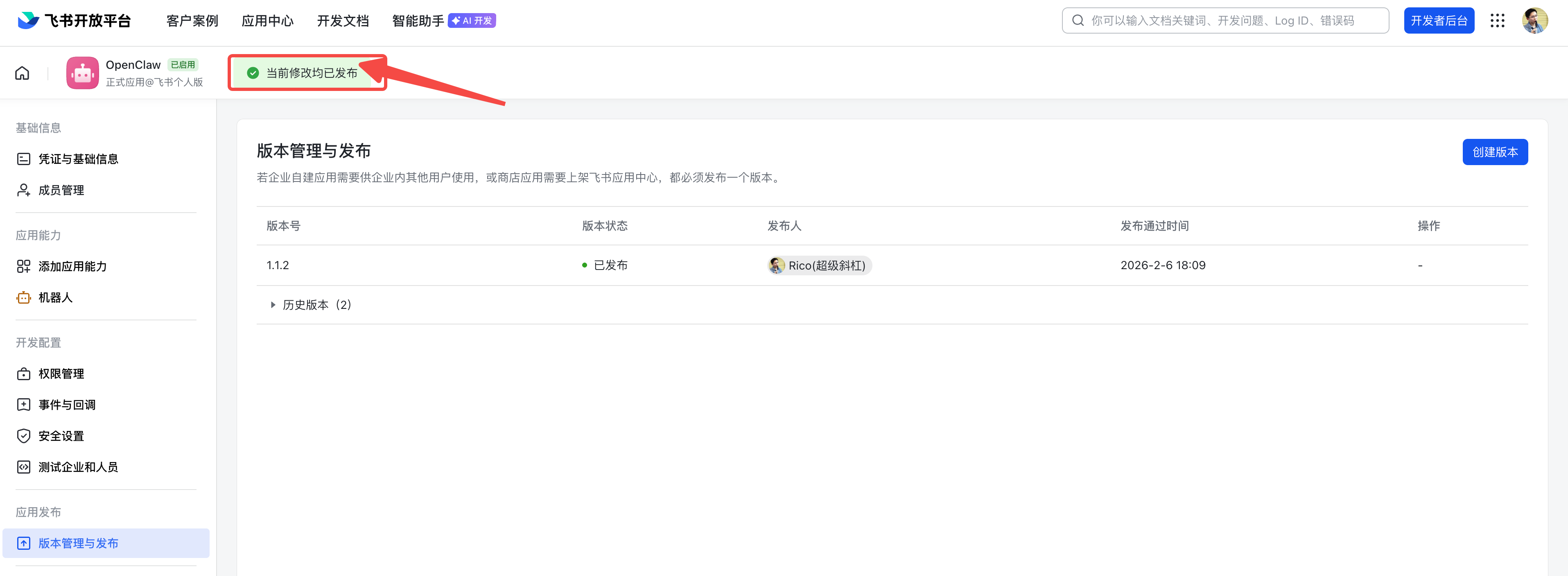Click the user profile avatar
The width and height of the screenshot is (1568, 576).
[x=1534, y=21]
